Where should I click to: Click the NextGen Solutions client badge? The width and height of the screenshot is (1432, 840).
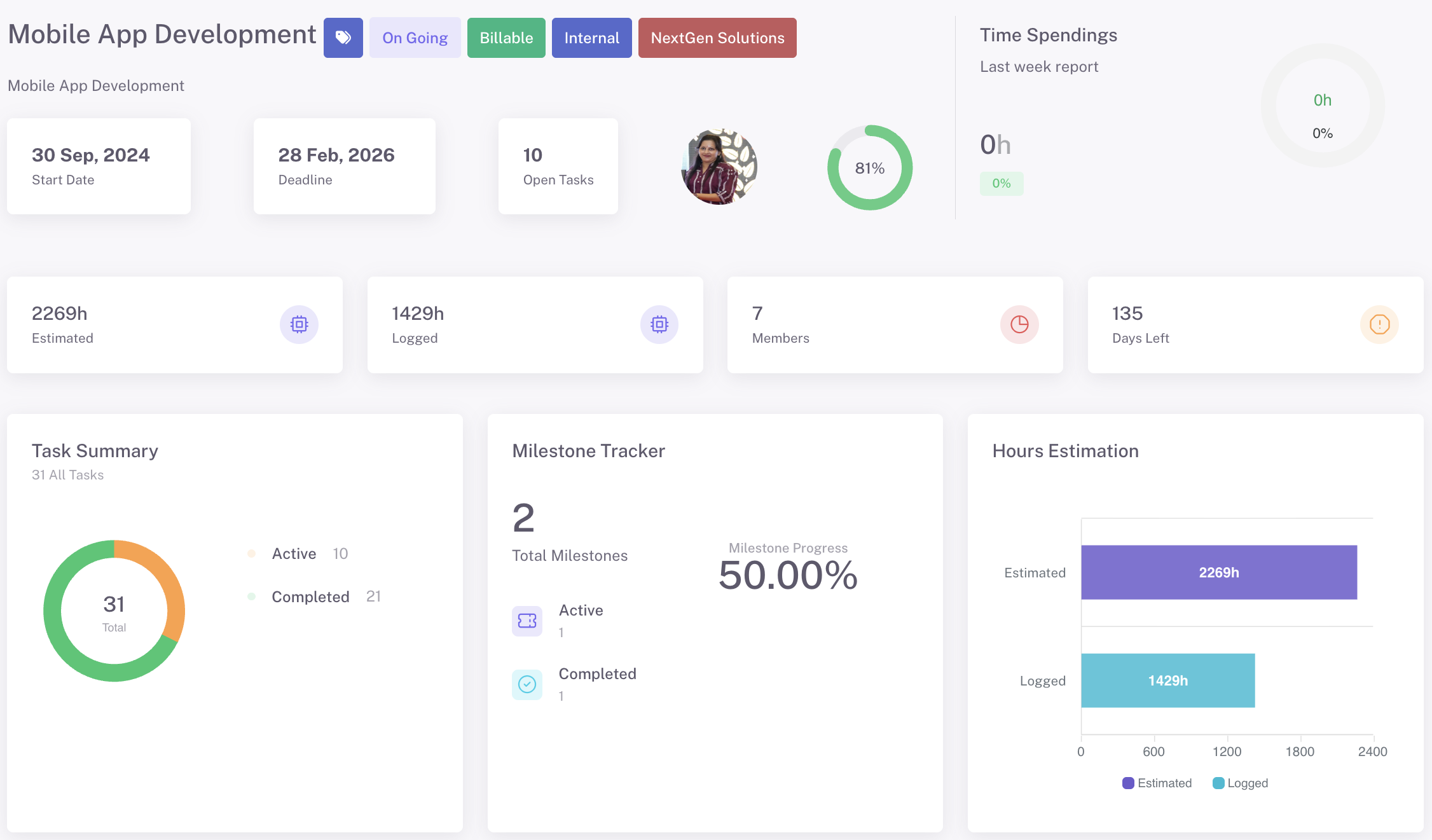(x=717, y=38)
